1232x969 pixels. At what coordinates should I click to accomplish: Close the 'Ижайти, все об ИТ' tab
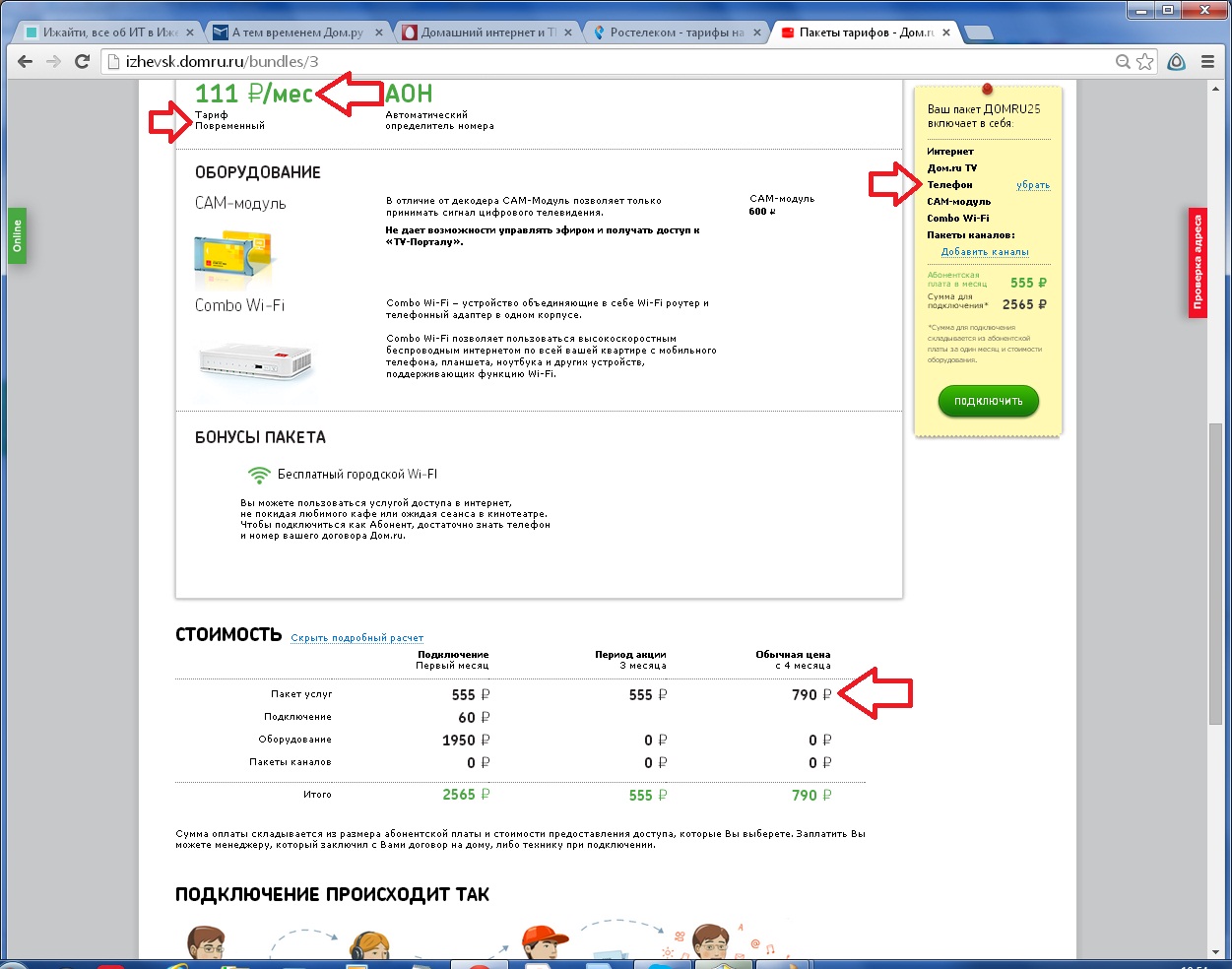tap(188, 32)
